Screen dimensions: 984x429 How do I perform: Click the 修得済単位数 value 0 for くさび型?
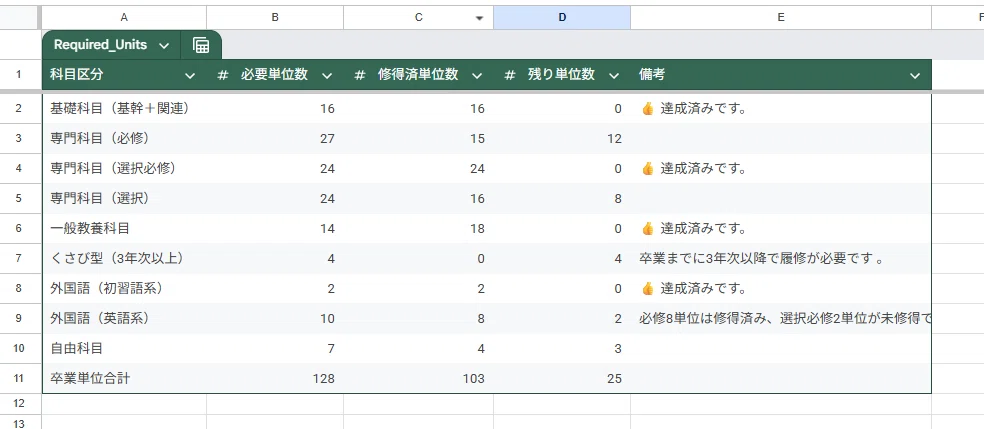click(x=481, y=258)
